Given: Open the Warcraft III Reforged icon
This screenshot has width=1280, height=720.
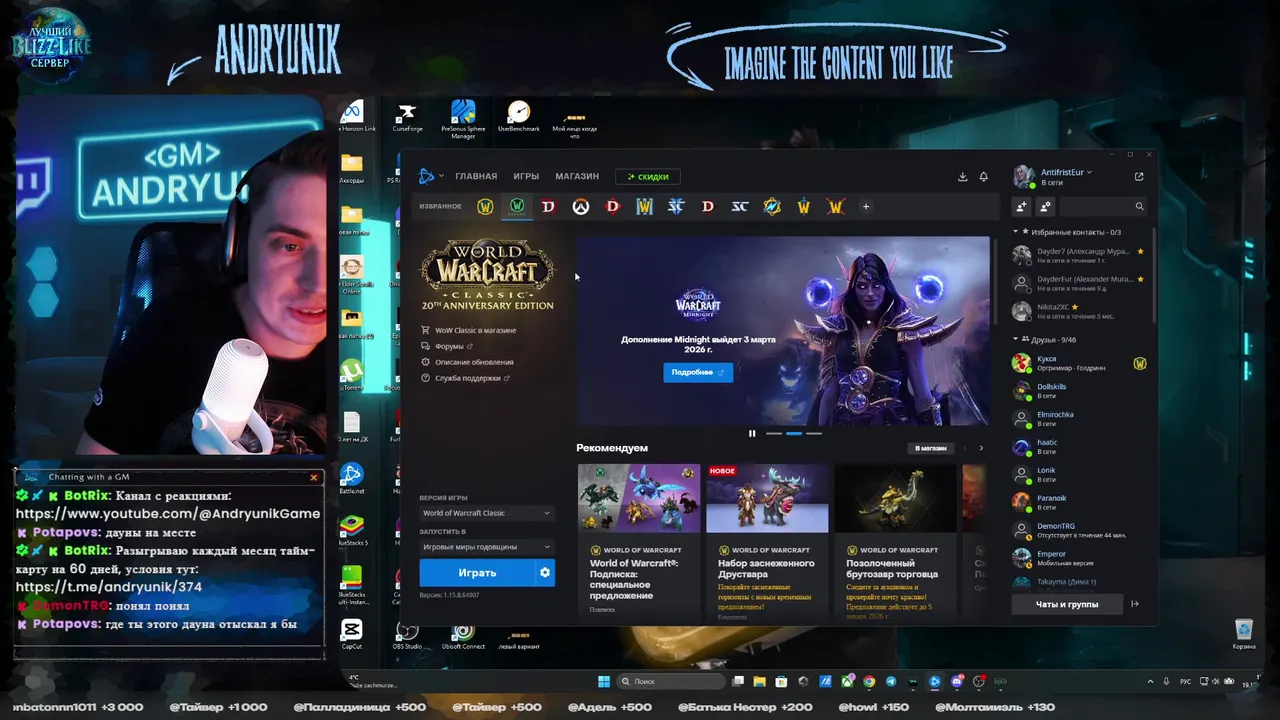Looking at the screenshot, I should [644, 207].
